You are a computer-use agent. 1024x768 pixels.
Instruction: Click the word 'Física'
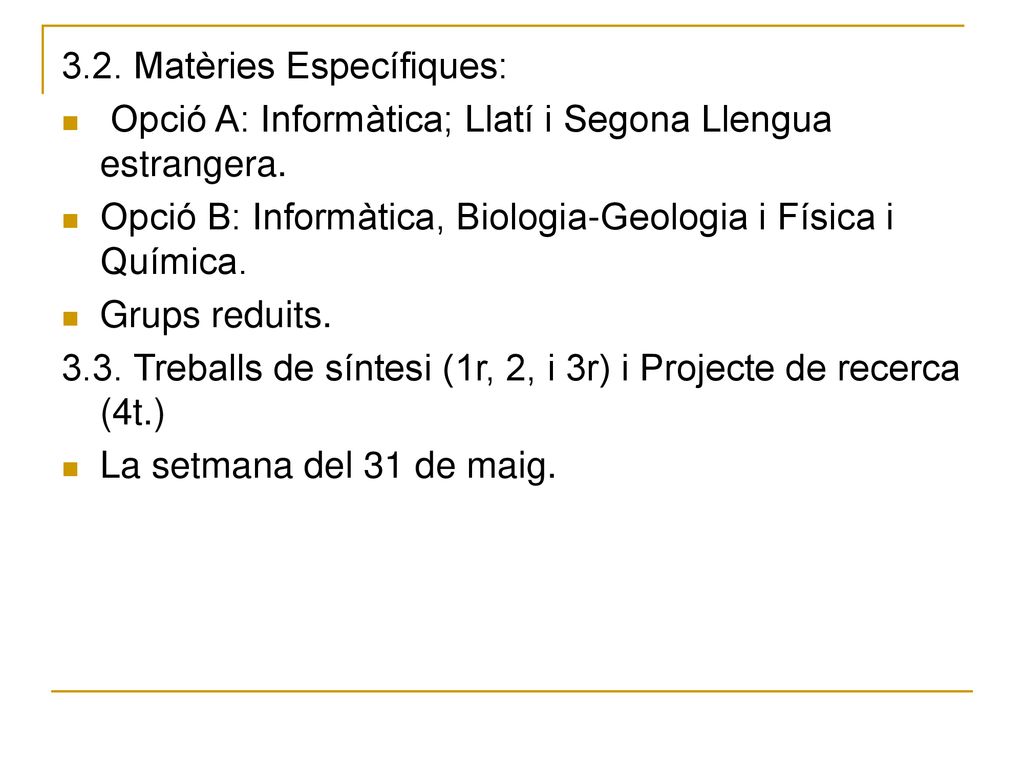[x=826, y=217]
